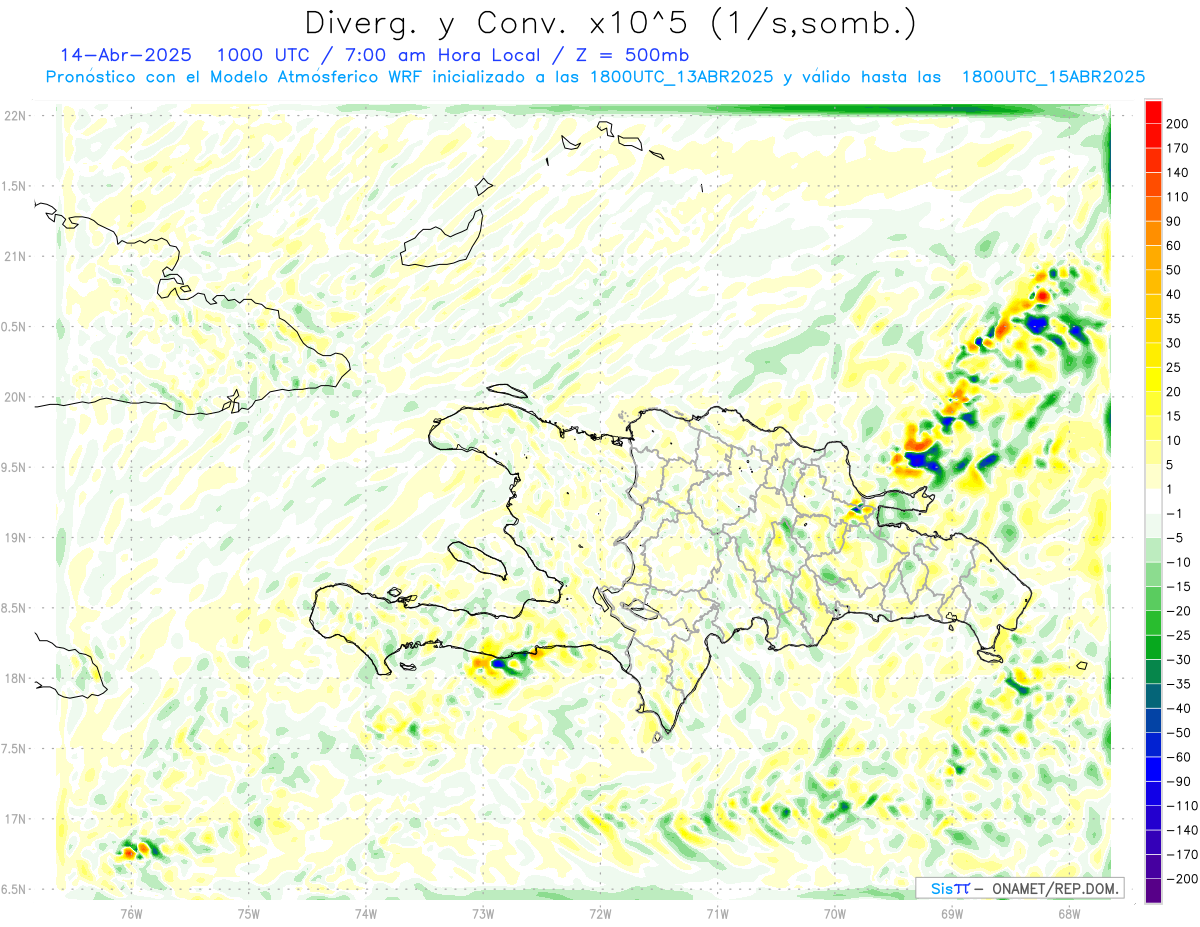Click the '20N' latitude label
This screenshot has width=1200, height=927.
15,397
